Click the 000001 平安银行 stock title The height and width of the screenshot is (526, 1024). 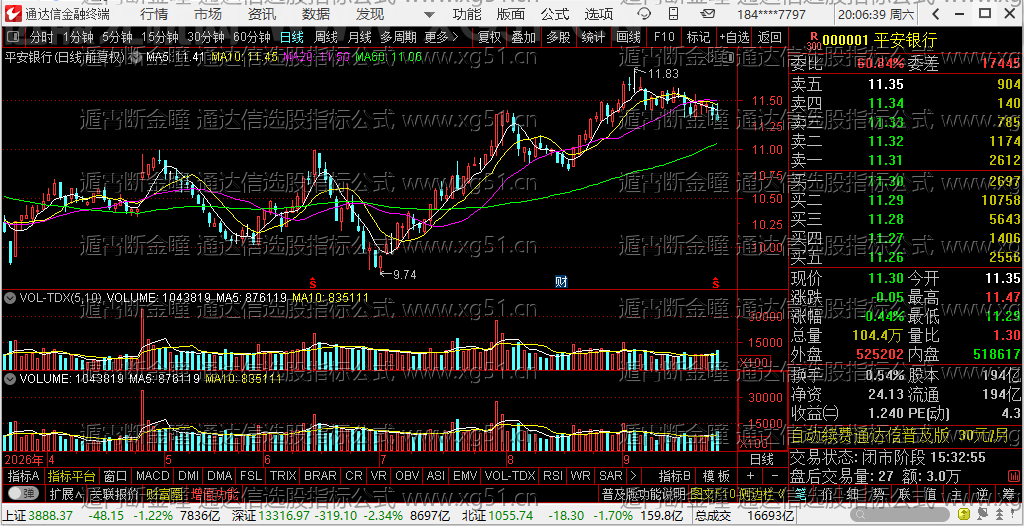[x=880, y=41]
